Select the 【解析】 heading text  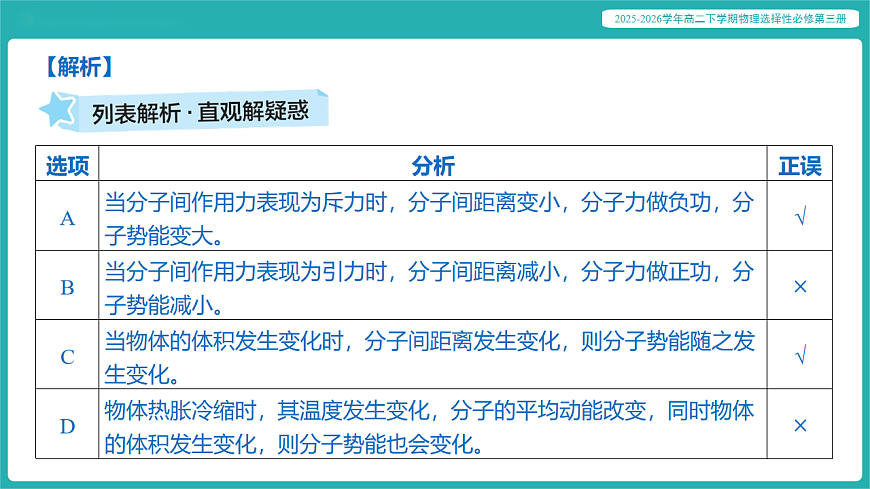tap(78, 67)
